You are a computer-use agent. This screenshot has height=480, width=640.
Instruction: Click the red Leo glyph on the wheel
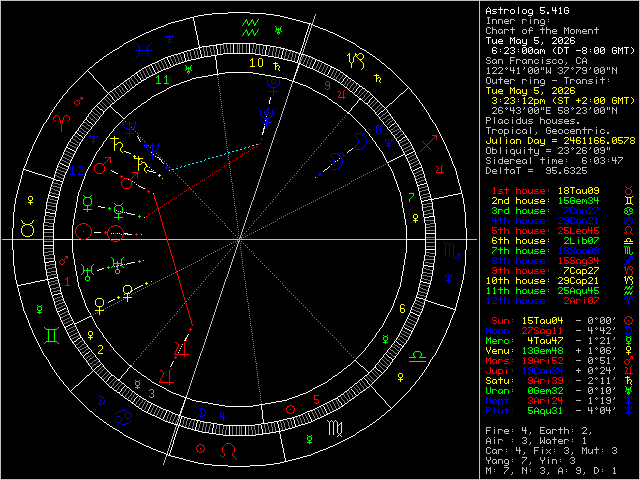(229, 451)
